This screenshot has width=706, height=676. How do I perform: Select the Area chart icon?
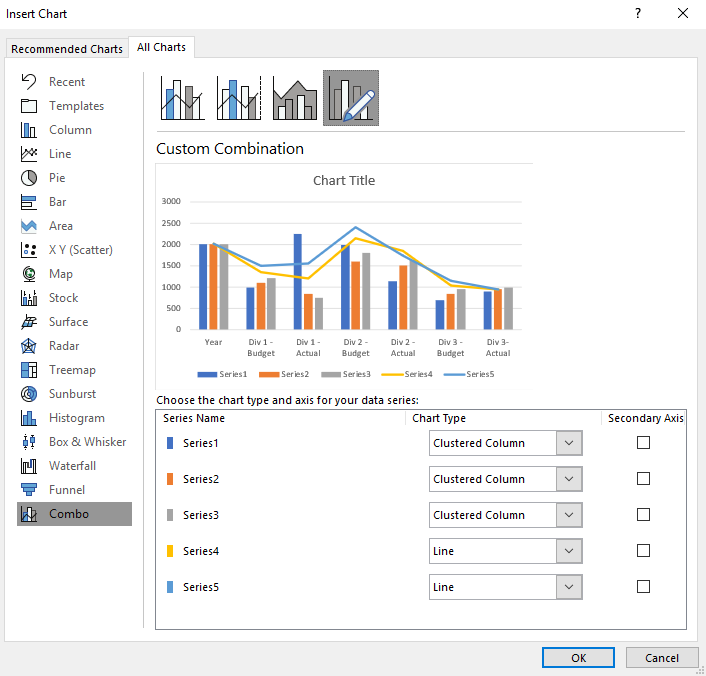click(x=29, y=226)
